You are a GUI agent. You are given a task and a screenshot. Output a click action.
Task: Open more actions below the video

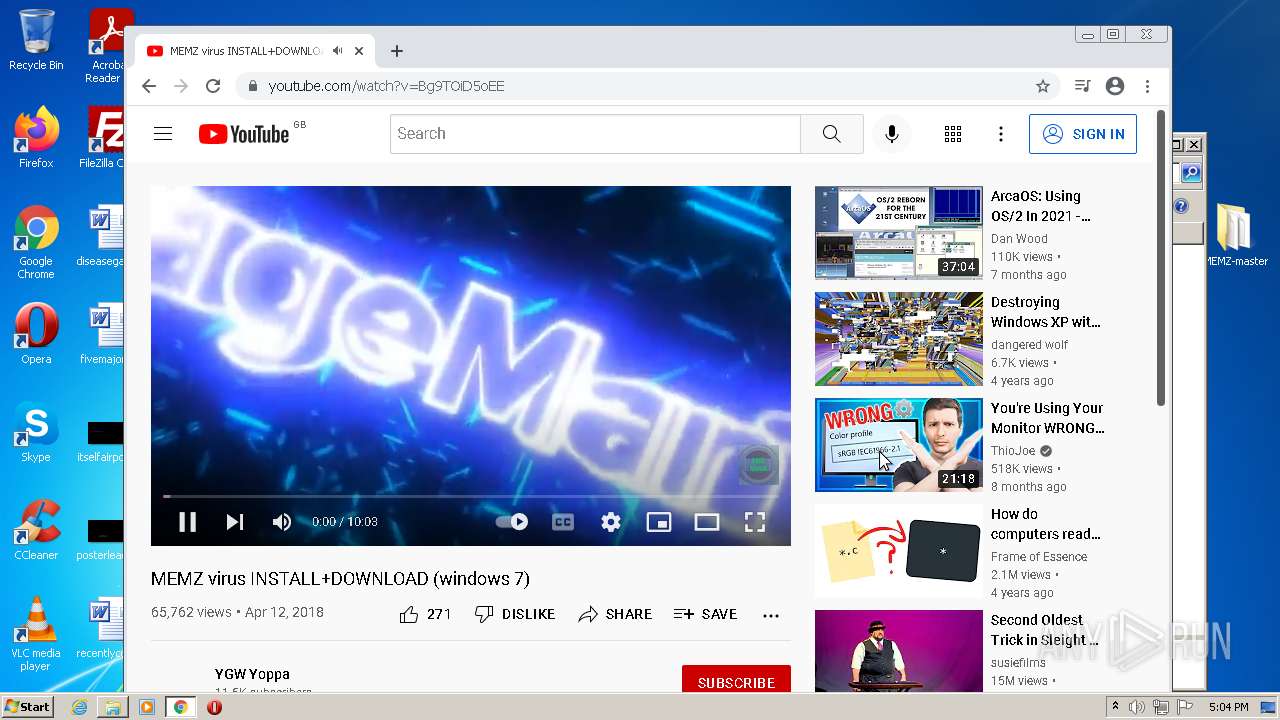771,615
